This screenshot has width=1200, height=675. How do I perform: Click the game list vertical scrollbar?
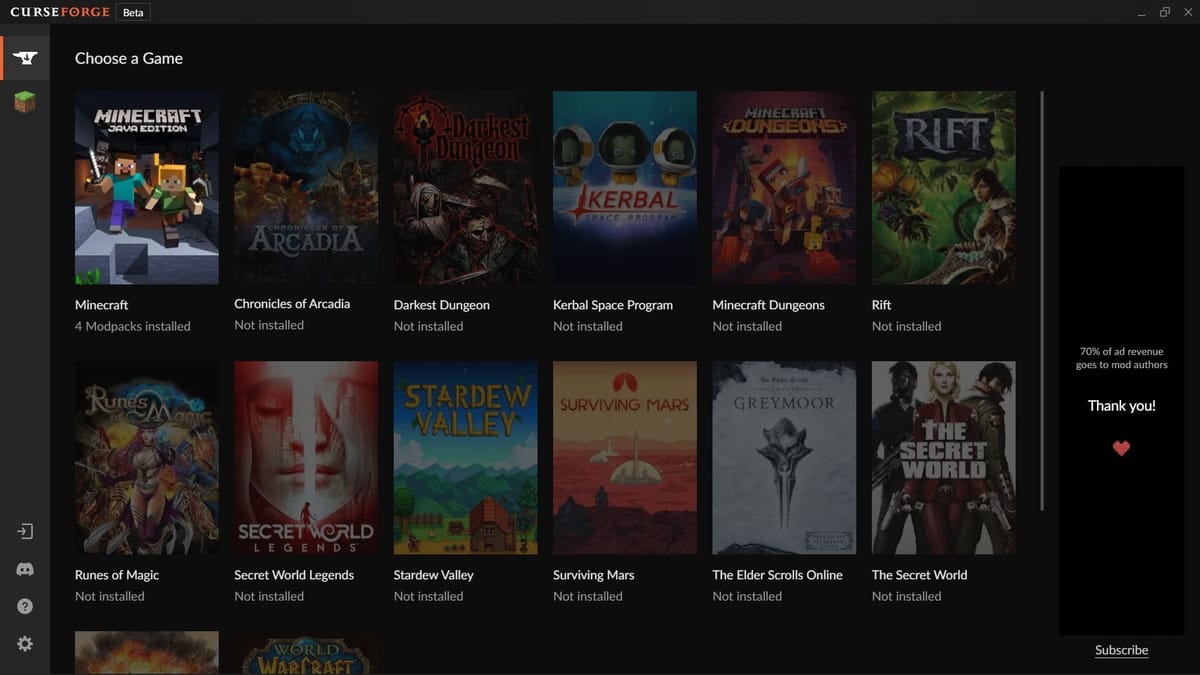click(x=1042, y=300)
